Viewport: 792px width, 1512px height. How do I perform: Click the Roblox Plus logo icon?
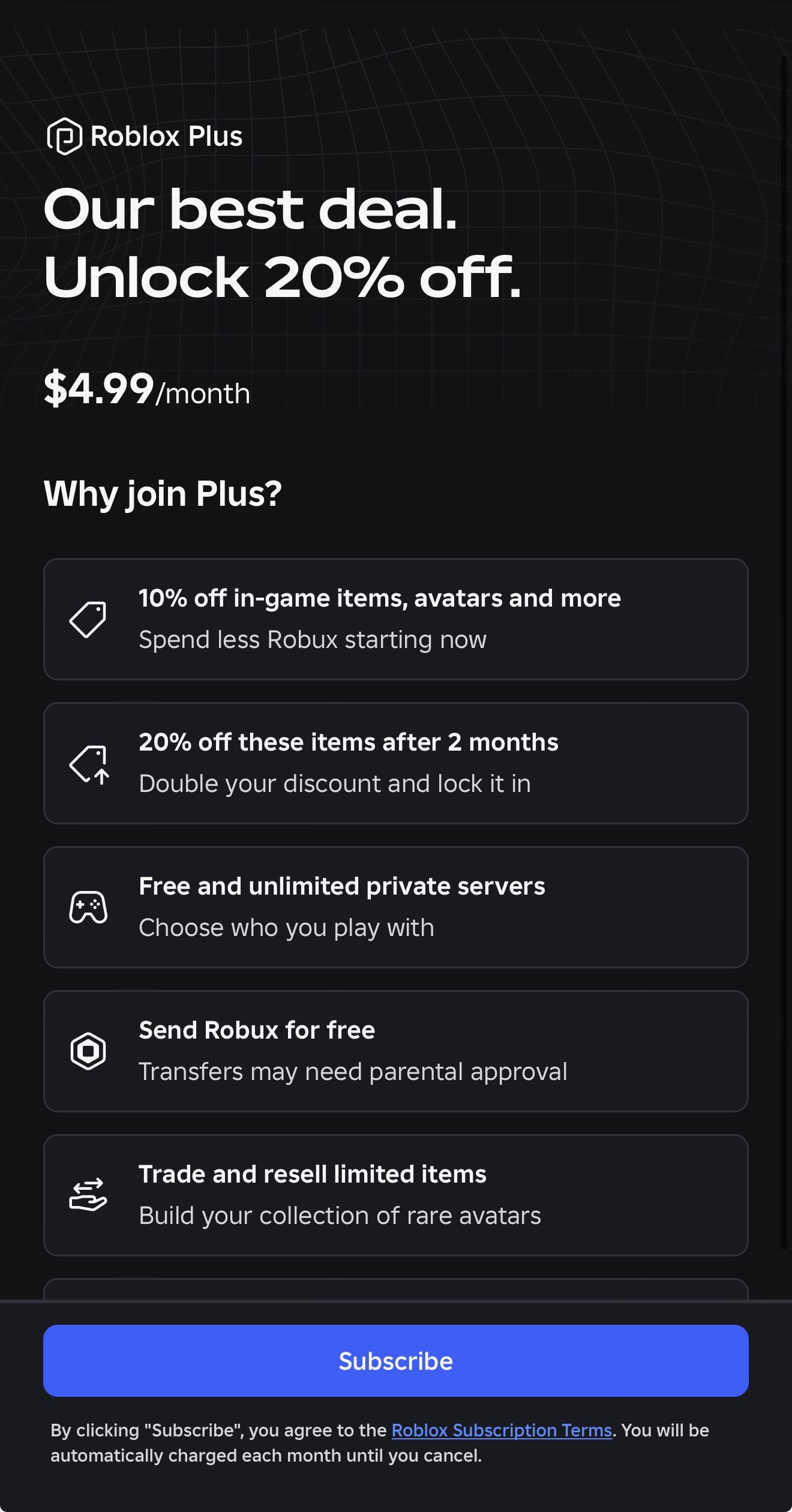point(64,136)
